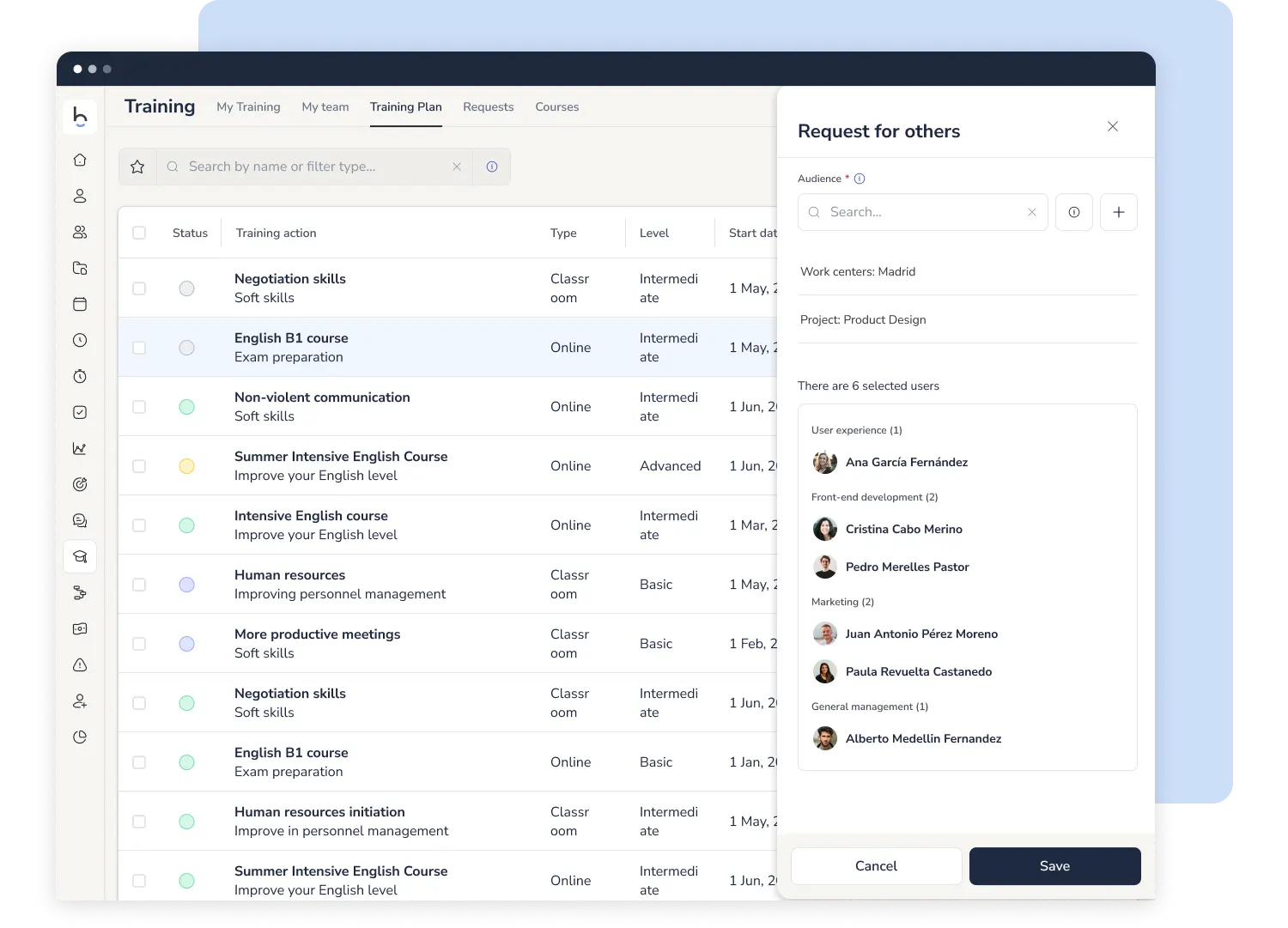Open the More productive meetings training title
The image size is (1288, 928).
click(318, 634)
